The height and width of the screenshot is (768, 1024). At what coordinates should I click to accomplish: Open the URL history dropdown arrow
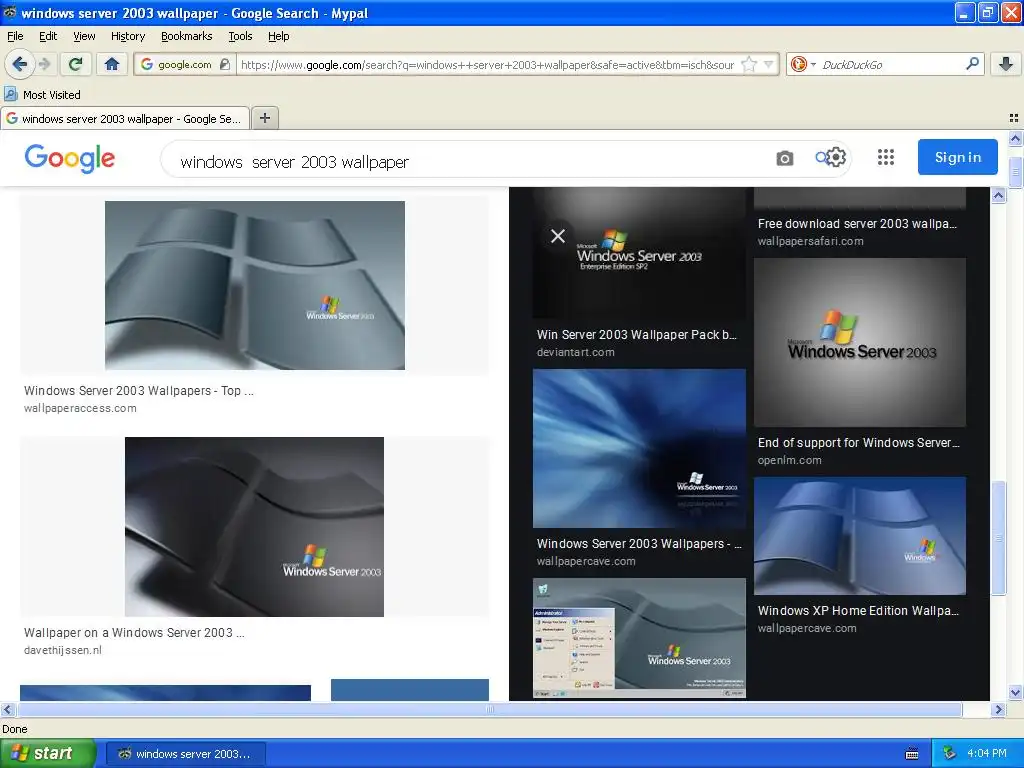(x=769, y=64)
